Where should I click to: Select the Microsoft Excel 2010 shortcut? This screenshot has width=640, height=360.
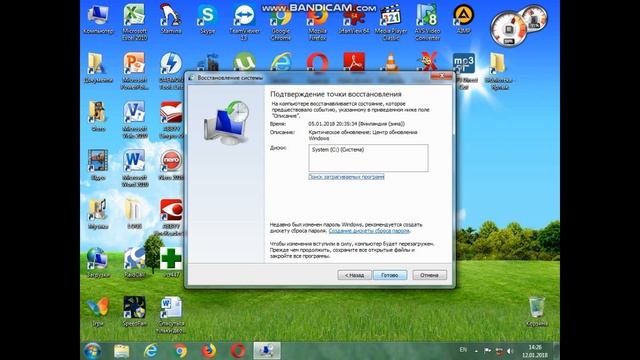pyautogui.click(x=134, y=22)
